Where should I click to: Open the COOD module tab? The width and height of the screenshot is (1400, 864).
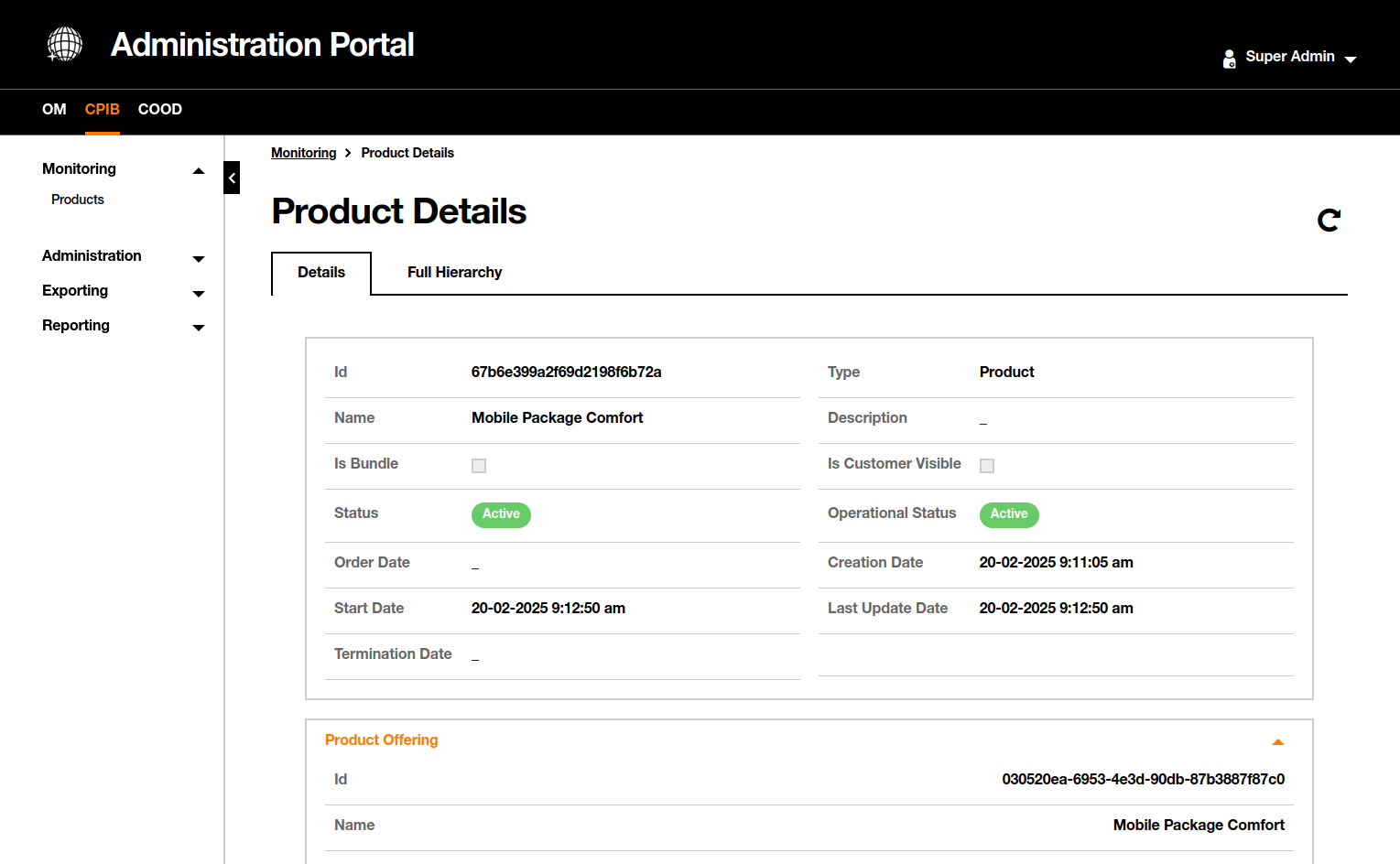click(160, 109)
